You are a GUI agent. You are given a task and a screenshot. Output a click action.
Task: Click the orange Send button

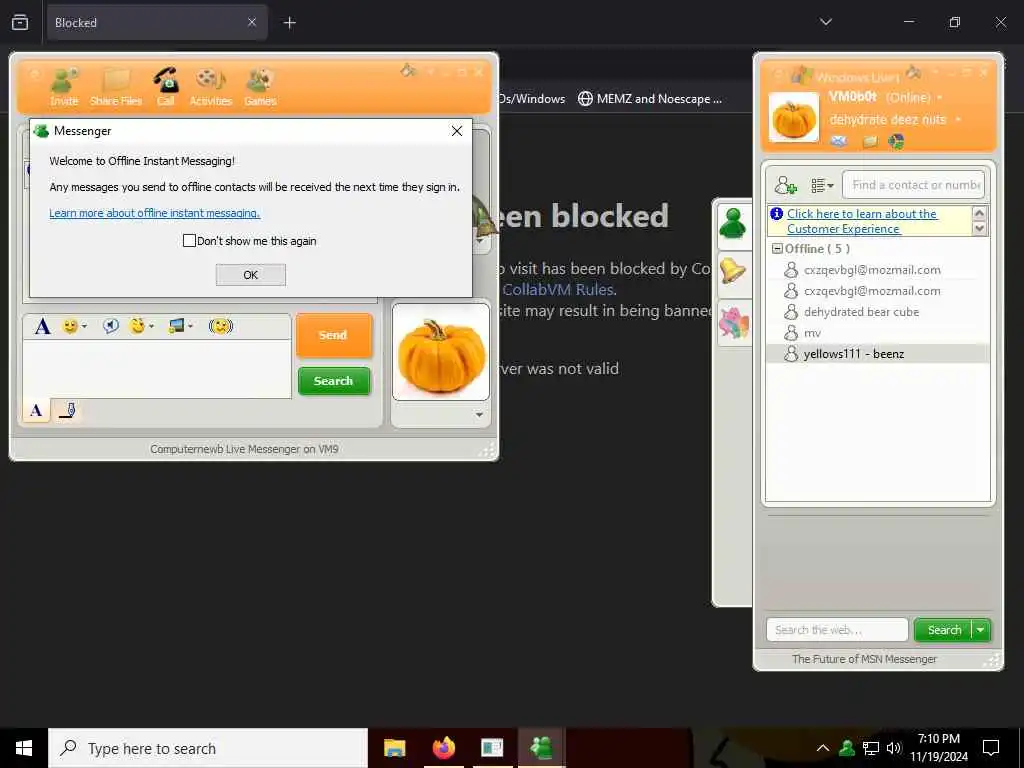[334, 335]
